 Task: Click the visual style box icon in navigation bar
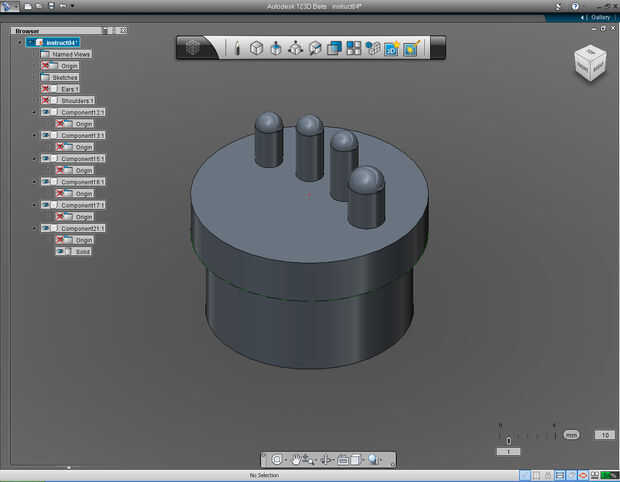[x=355, y=459]
